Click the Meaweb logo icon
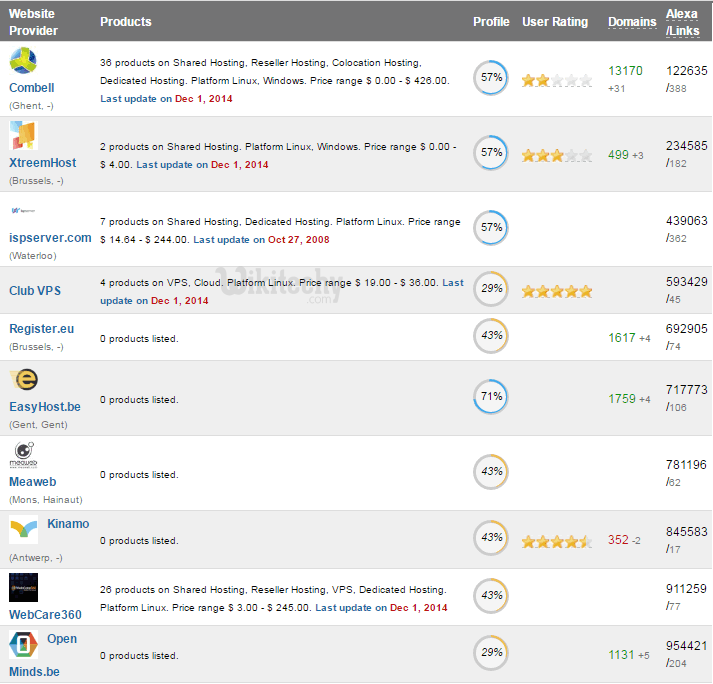The height and width of the screenshot is (684, 713). 24,455
